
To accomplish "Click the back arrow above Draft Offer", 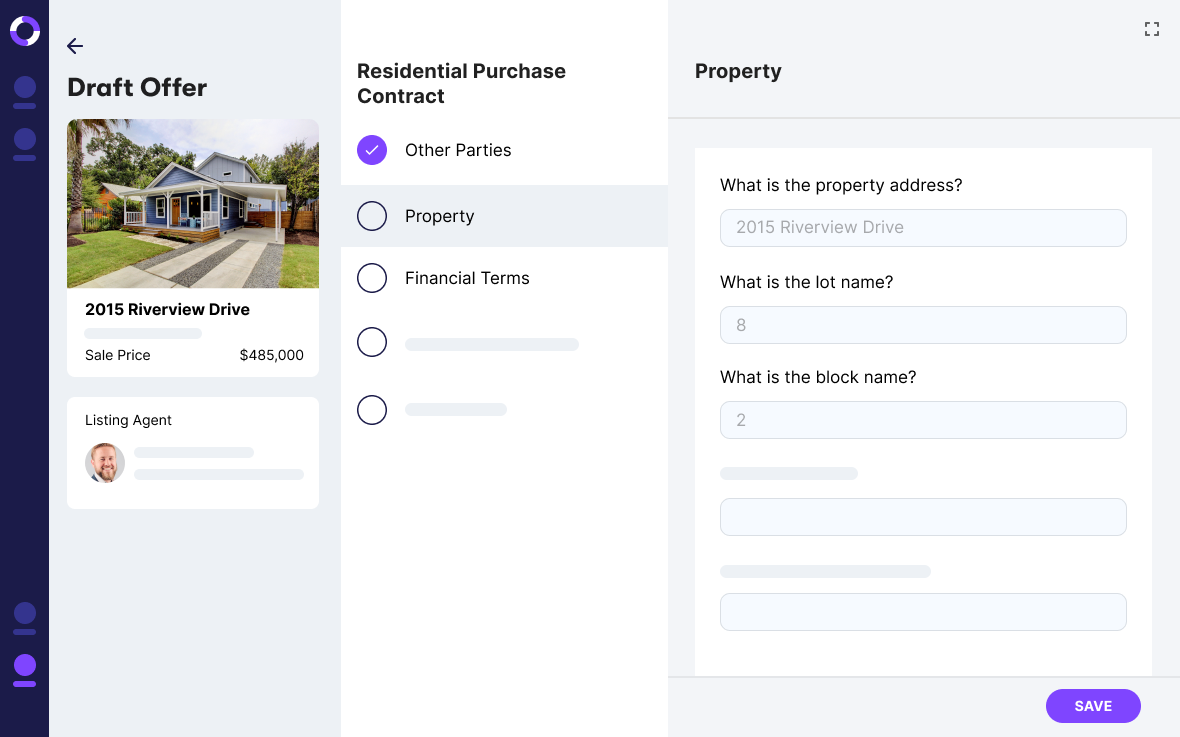I will pyautogui.click(x=75, y=46).
